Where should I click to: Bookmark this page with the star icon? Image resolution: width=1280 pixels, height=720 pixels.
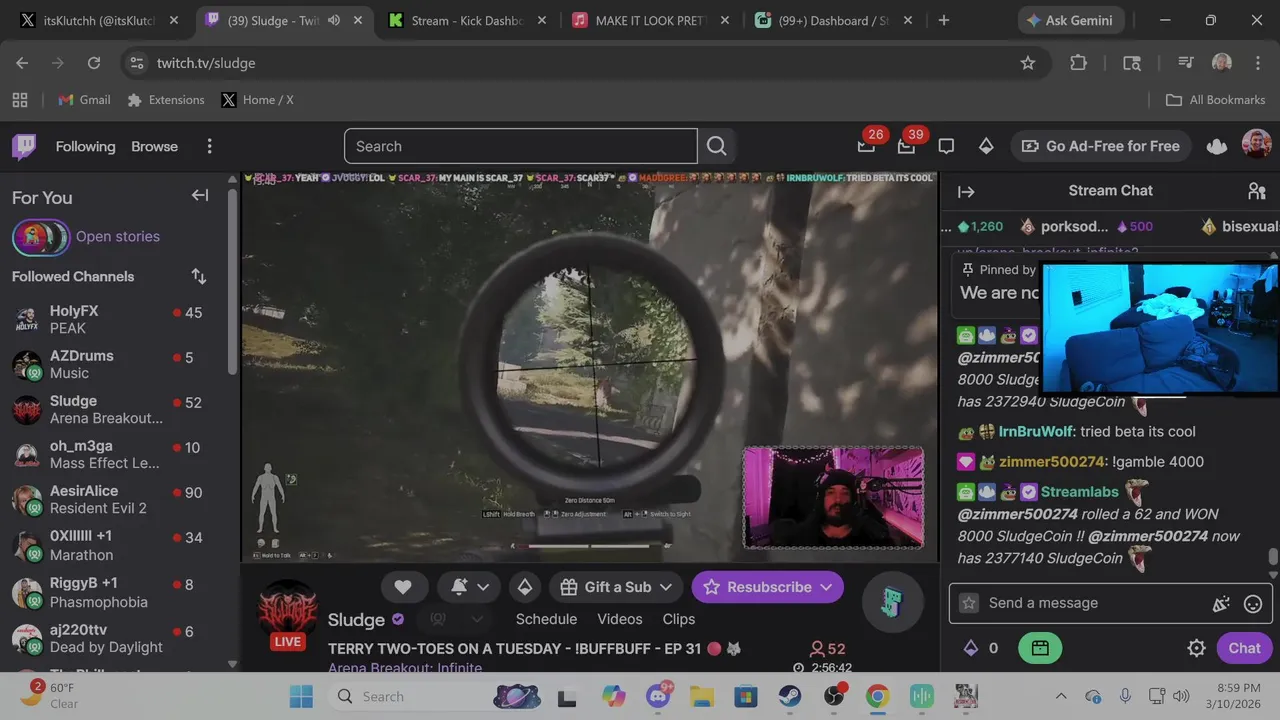[x=1027, y=63]
